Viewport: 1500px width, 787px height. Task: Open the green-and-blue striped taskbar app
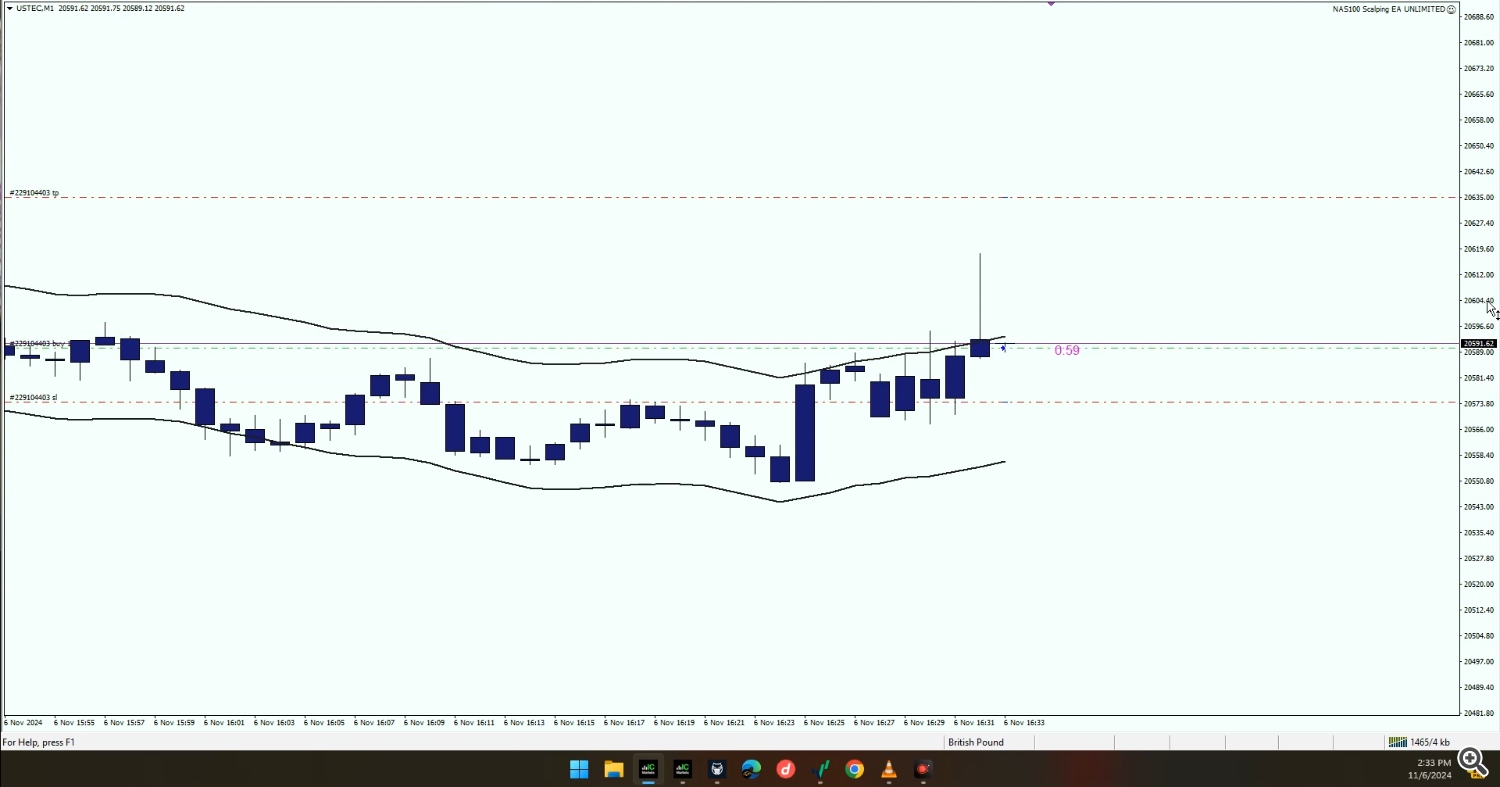(x=820, y=769)
